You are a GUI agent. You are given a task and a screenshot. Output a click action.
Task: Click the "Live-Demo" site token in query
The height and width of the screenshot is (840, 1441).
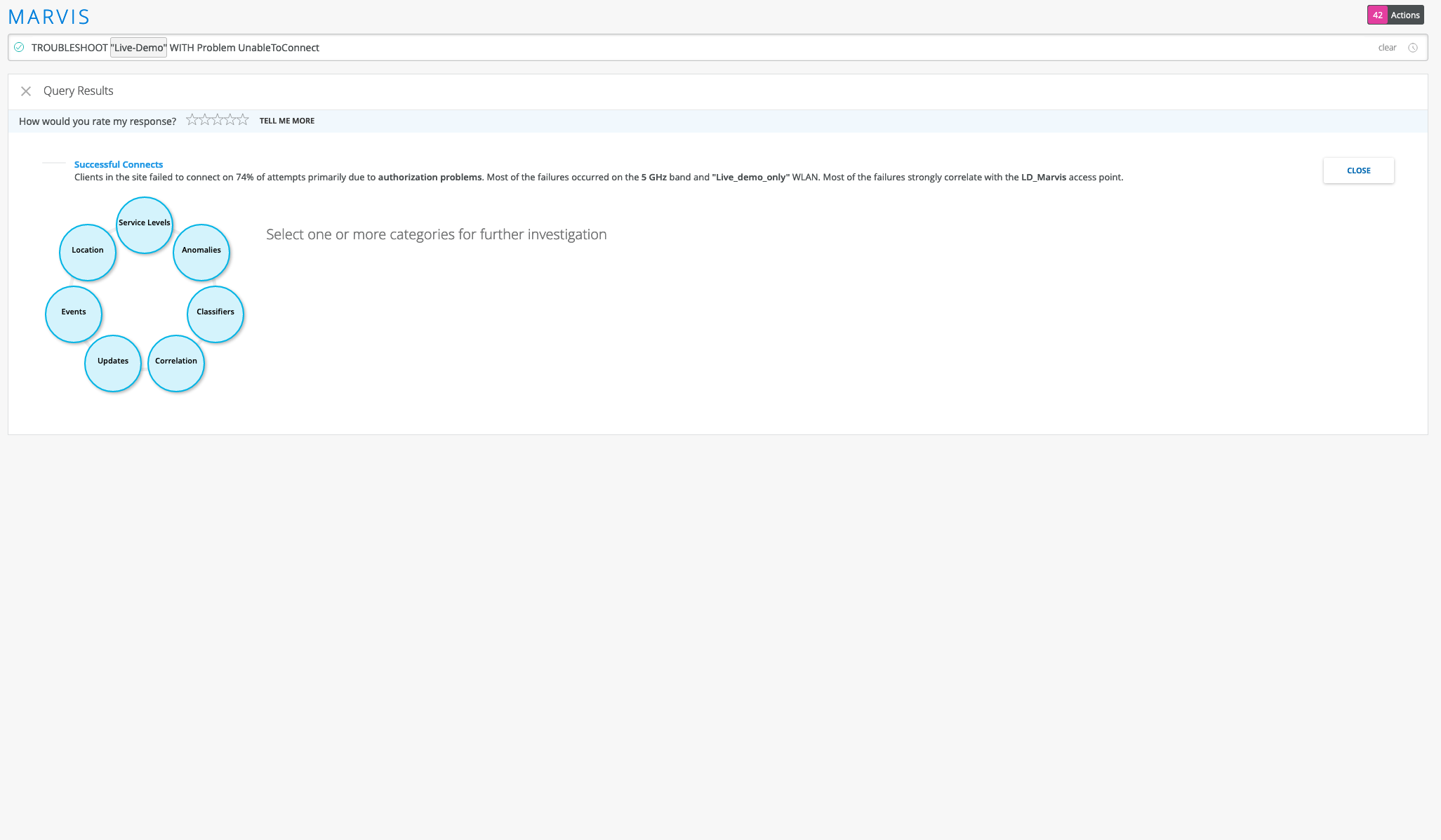(x=138, y=48)
